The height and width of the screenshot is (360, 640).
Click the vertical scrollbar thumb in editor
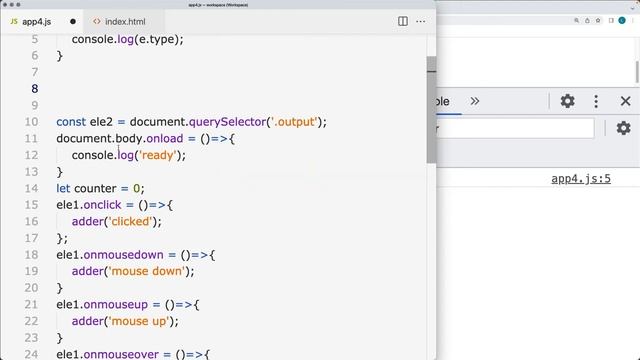(x=431, y=110)
